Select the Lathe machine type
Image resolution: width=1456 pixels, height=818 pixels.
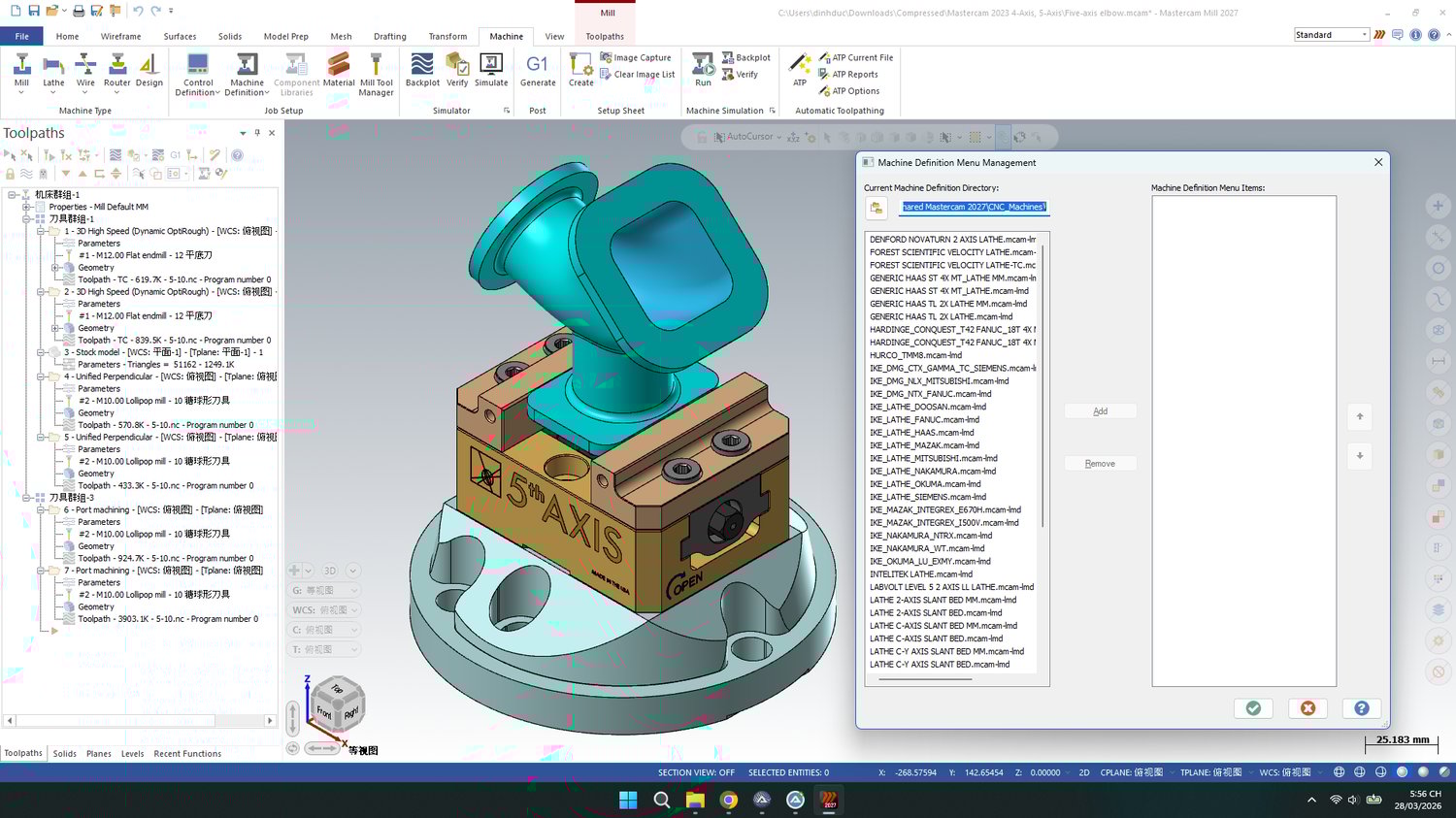53,70
